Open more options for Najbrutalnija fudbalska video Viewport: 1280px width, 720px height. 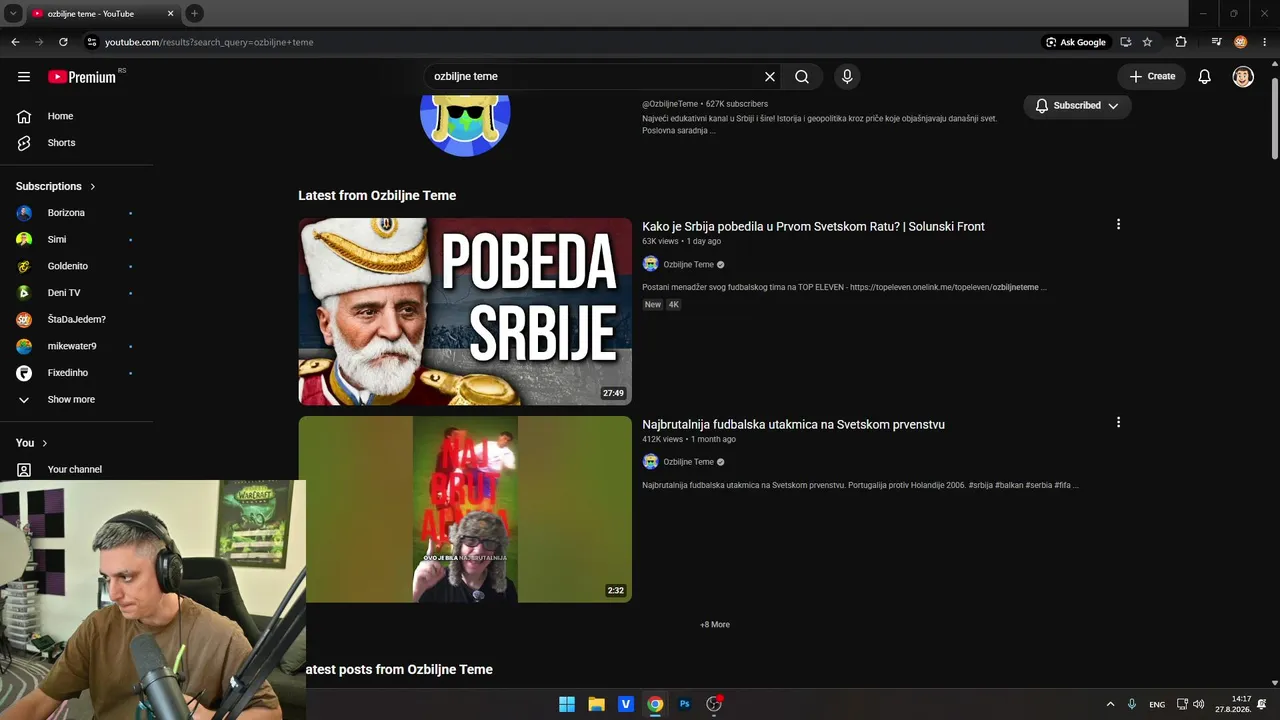[x=1118, y=423]
